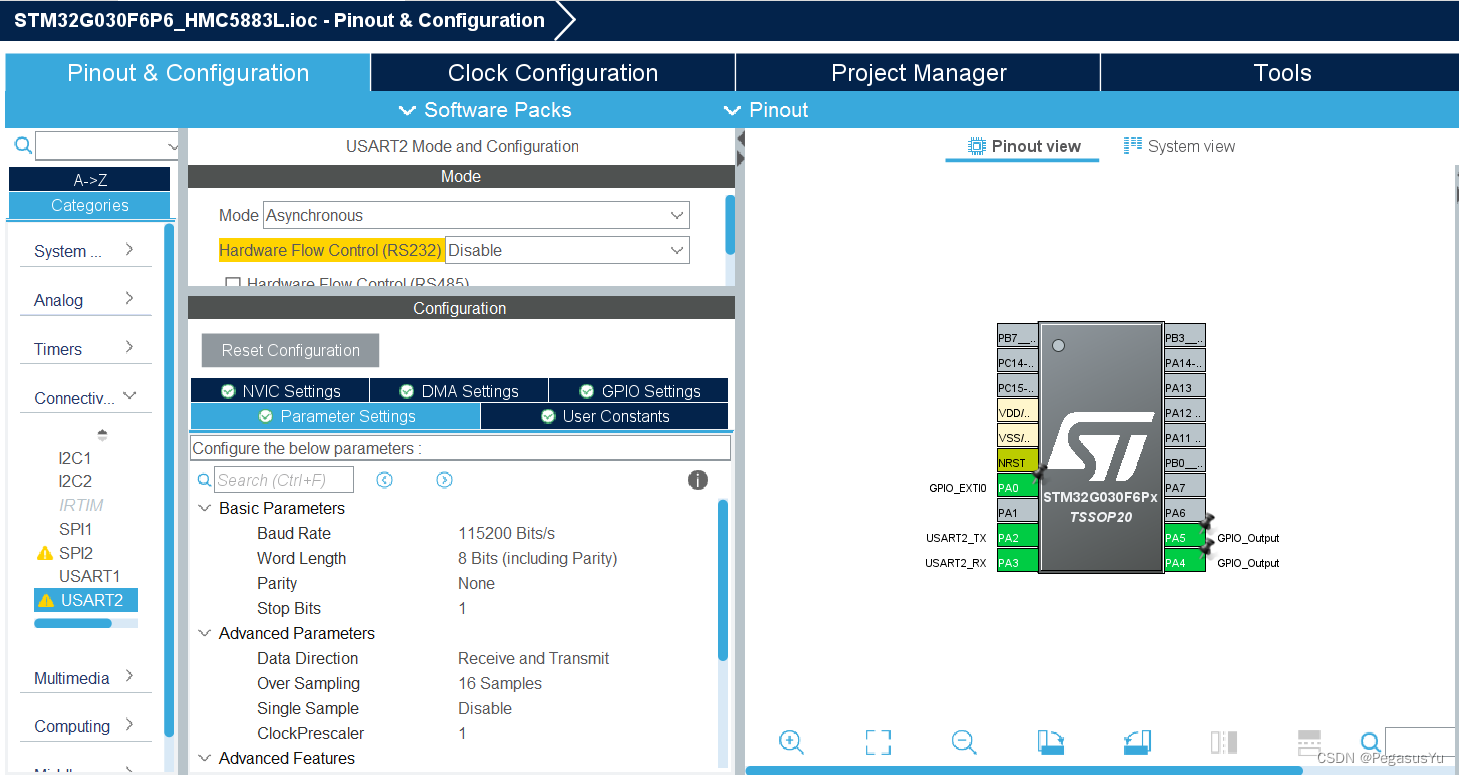Open the DMA Settings tab
Image resolution: width=1459 pixels, height=775 pixels.
[x=459, y=391]
